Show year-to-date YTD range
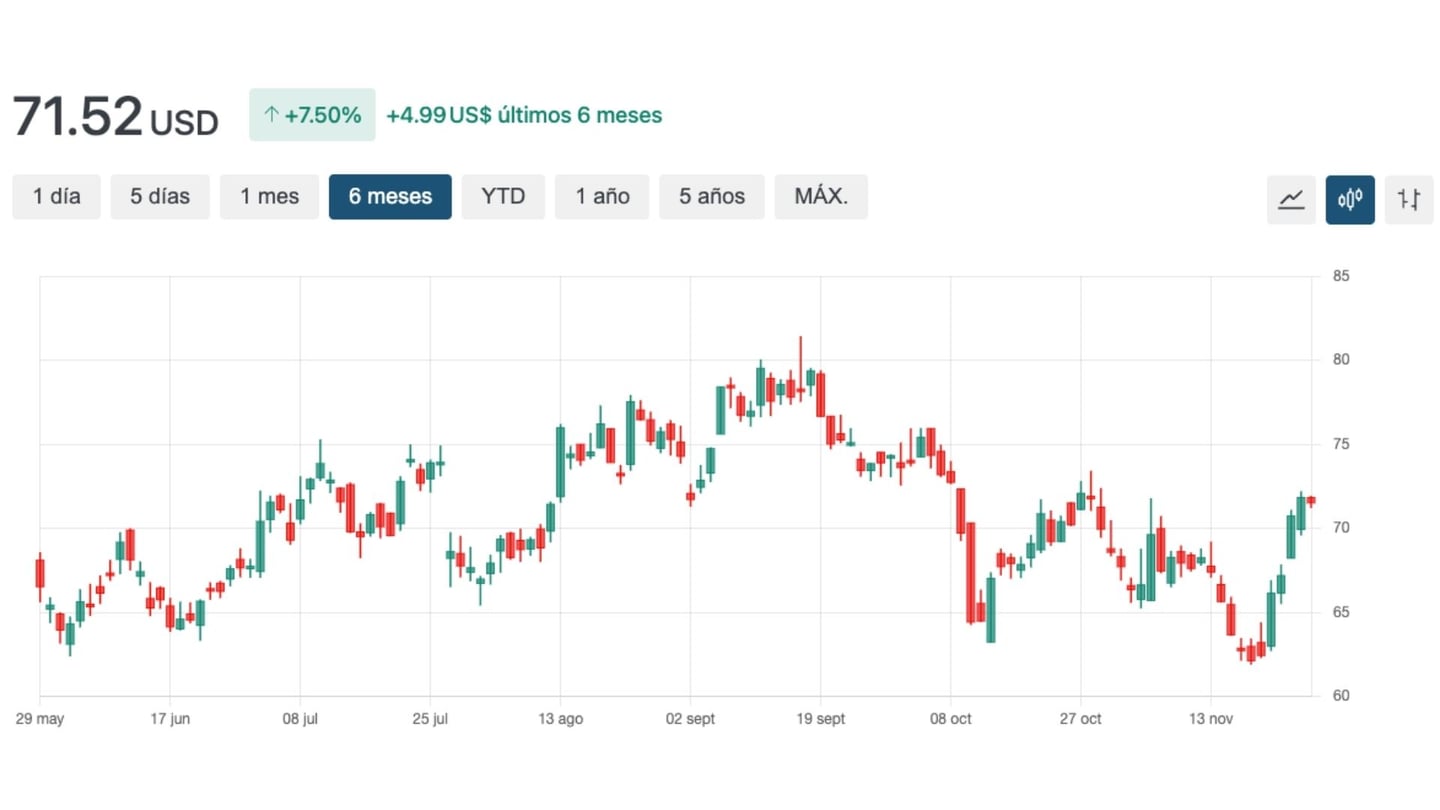The width and height of the screenshot is (1440, 810). tap(503, 196)
